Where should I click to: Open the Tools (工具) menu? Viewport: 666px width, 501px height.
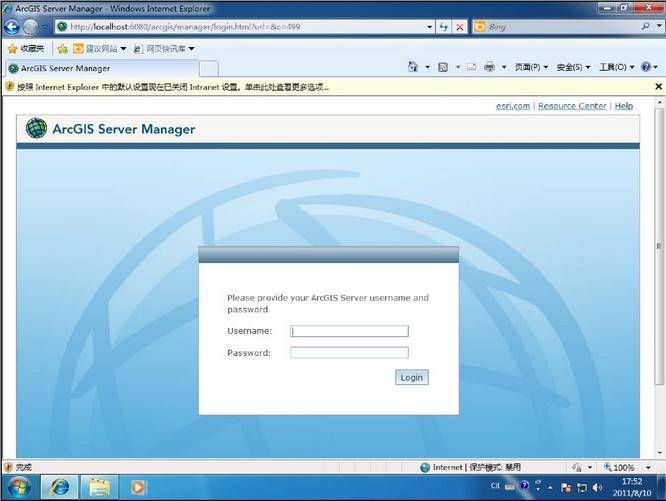(616, 67)
